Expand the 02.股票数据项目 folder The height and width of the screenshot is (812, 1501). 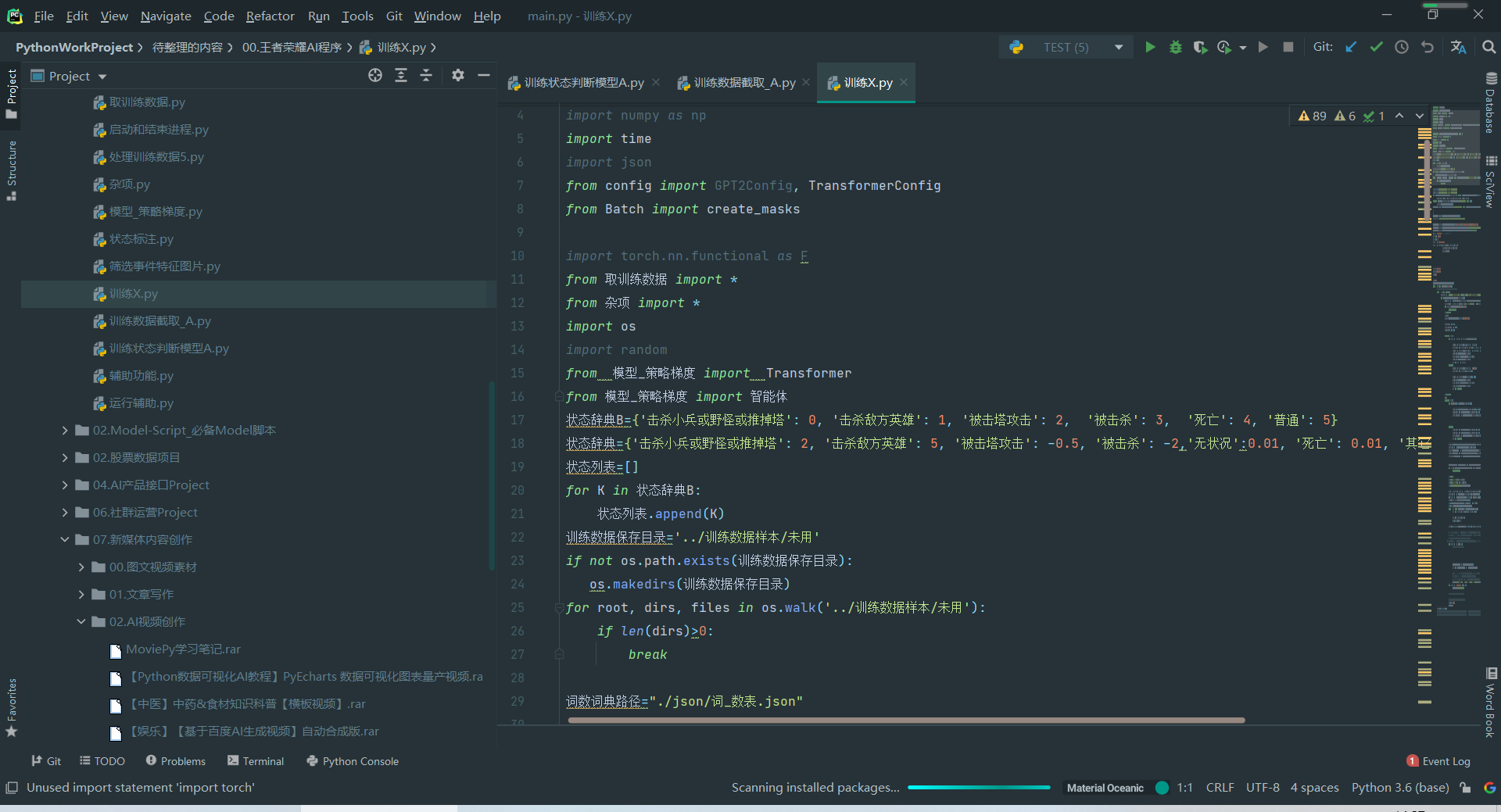65,457
